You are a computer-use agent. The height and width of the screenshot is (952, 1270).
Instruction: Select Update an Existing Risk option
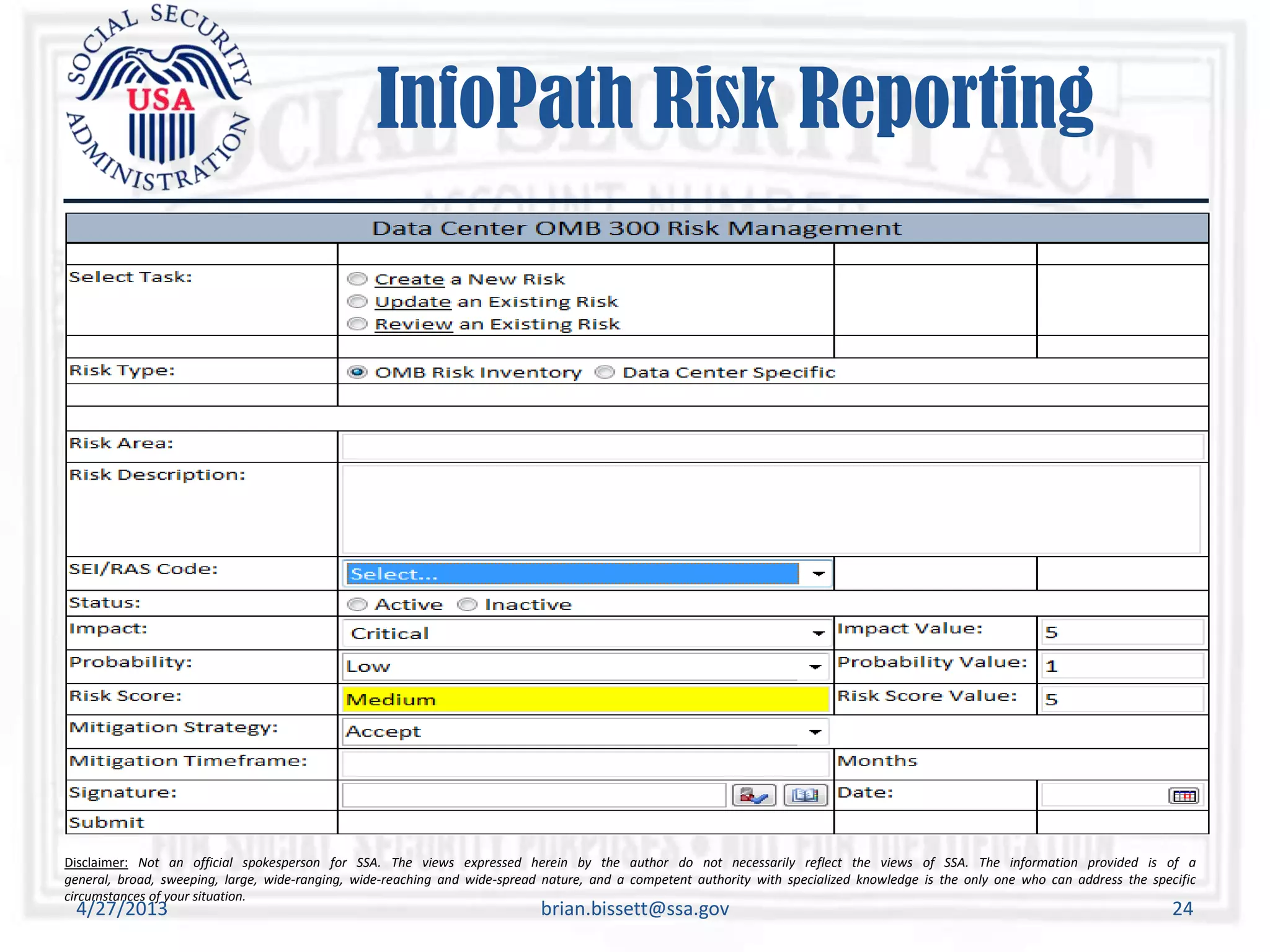tap(357, 302)
